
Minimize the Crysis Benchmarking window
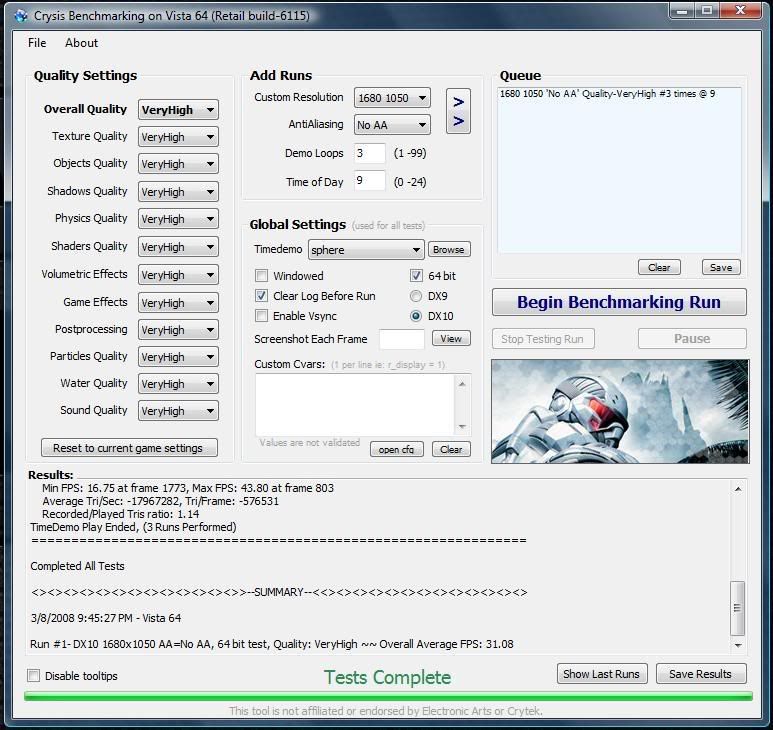tap(682, 10)
